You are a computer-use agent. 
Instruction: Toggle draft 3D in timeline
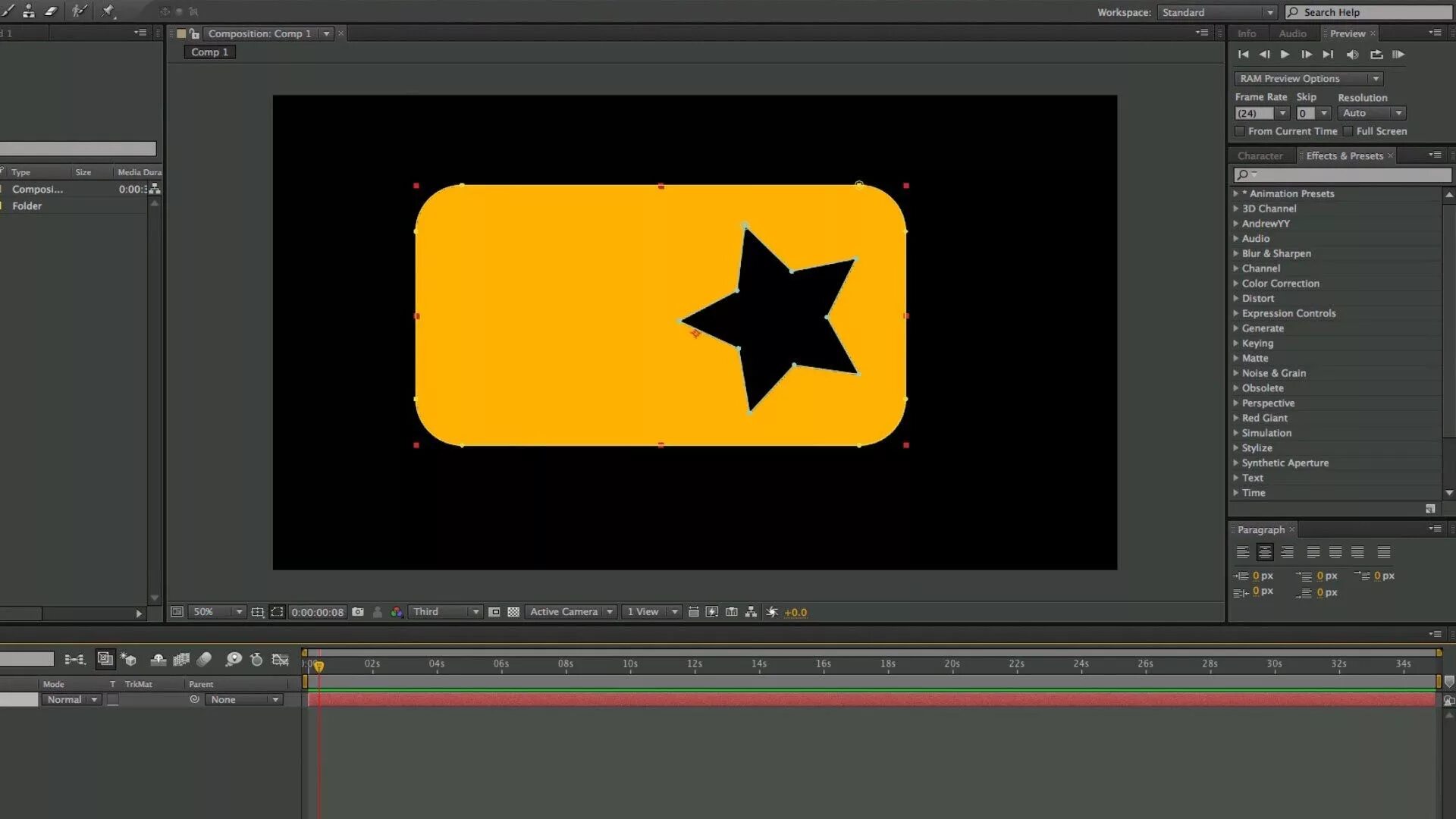point(128,660)
